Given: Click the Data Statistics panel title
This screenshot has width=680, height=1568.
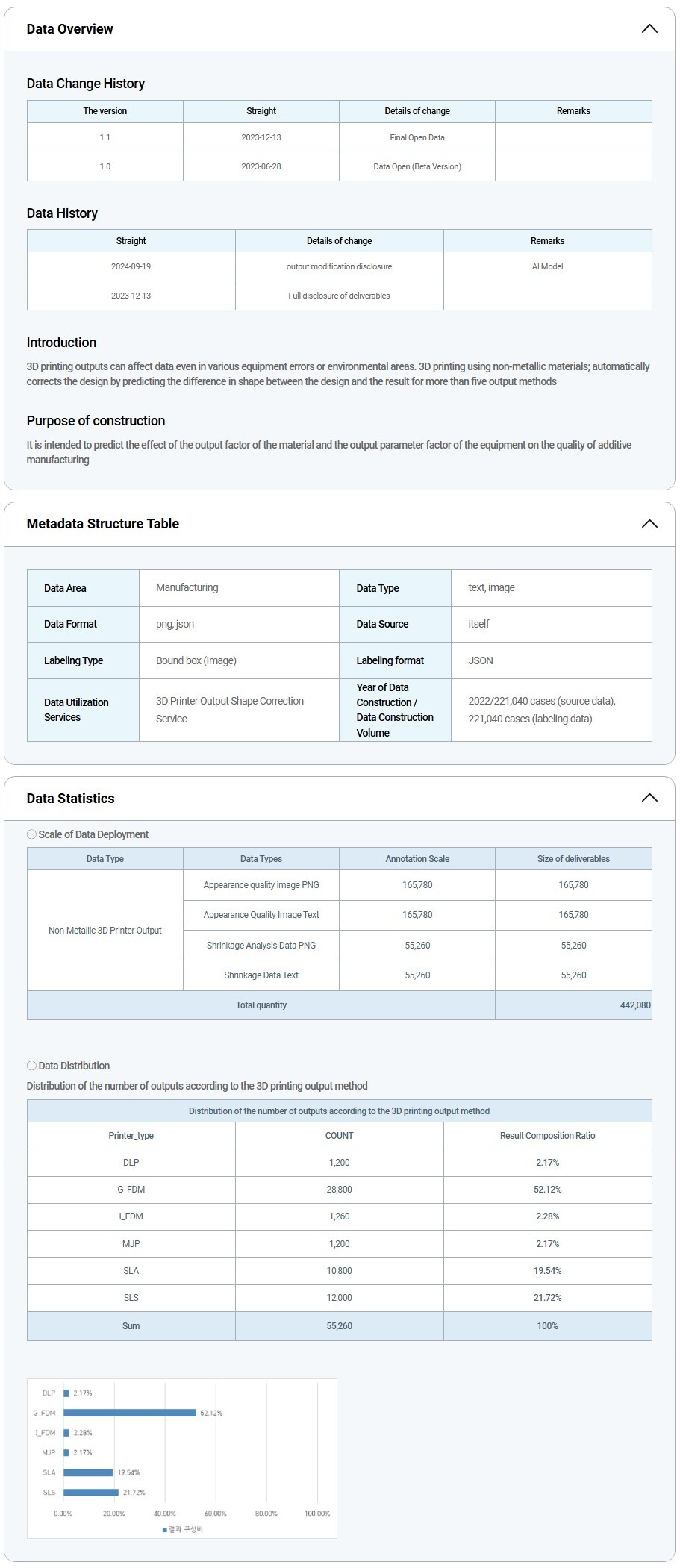Looking at the screenshot, I should [70, 799].
